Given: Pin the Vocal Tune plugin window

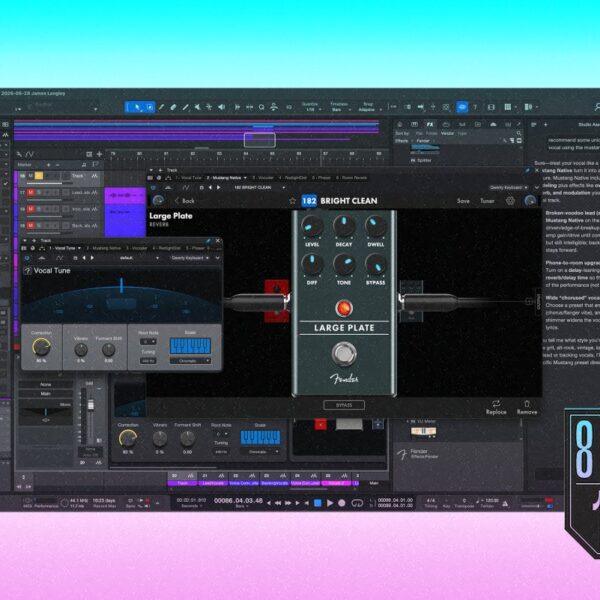Looking at the screenshot, I should (x=209, y=241).
